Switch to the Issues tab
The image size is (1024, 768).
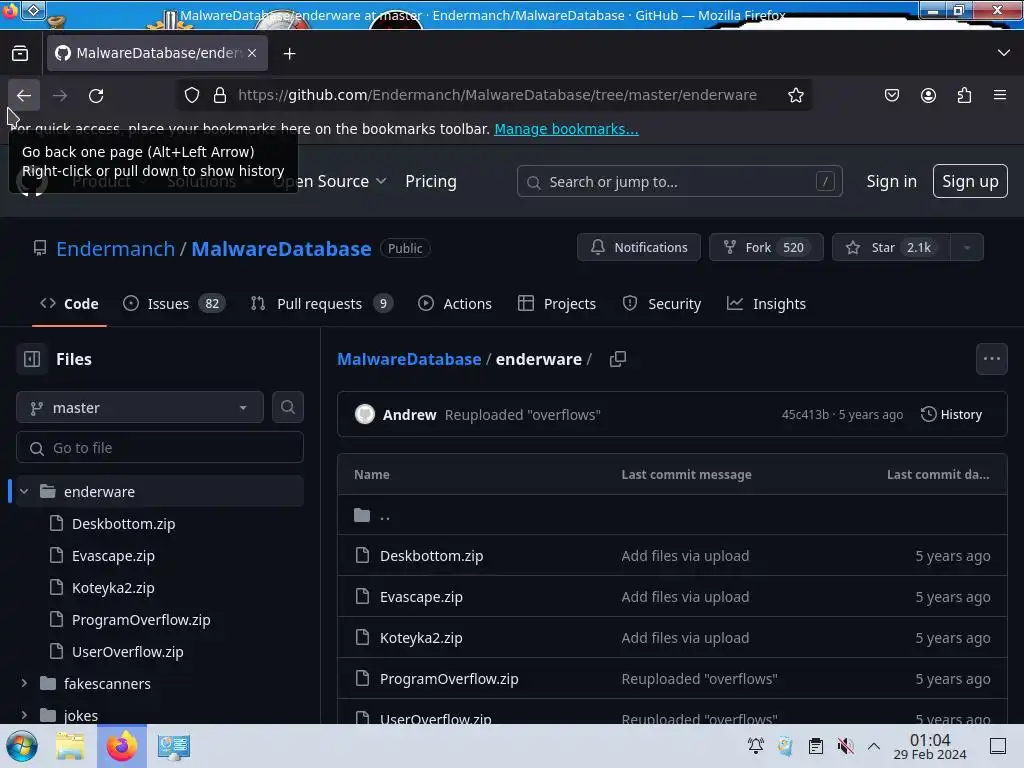coord(174,304)
